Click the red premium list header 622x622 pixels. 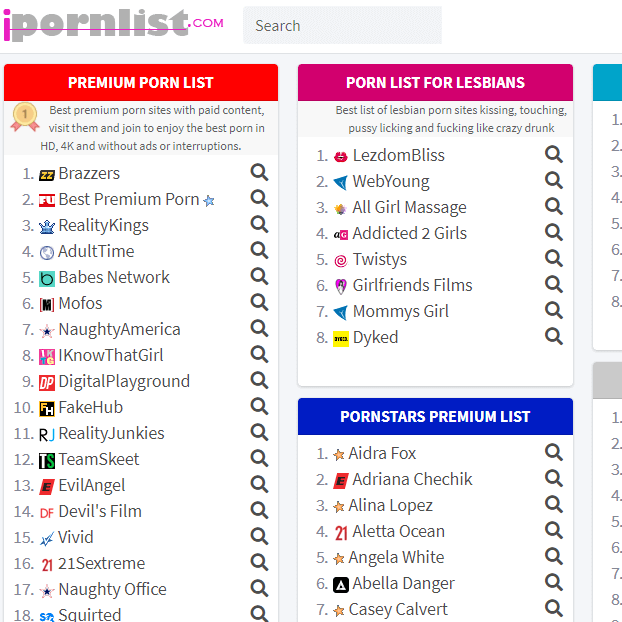click(141, 83)
